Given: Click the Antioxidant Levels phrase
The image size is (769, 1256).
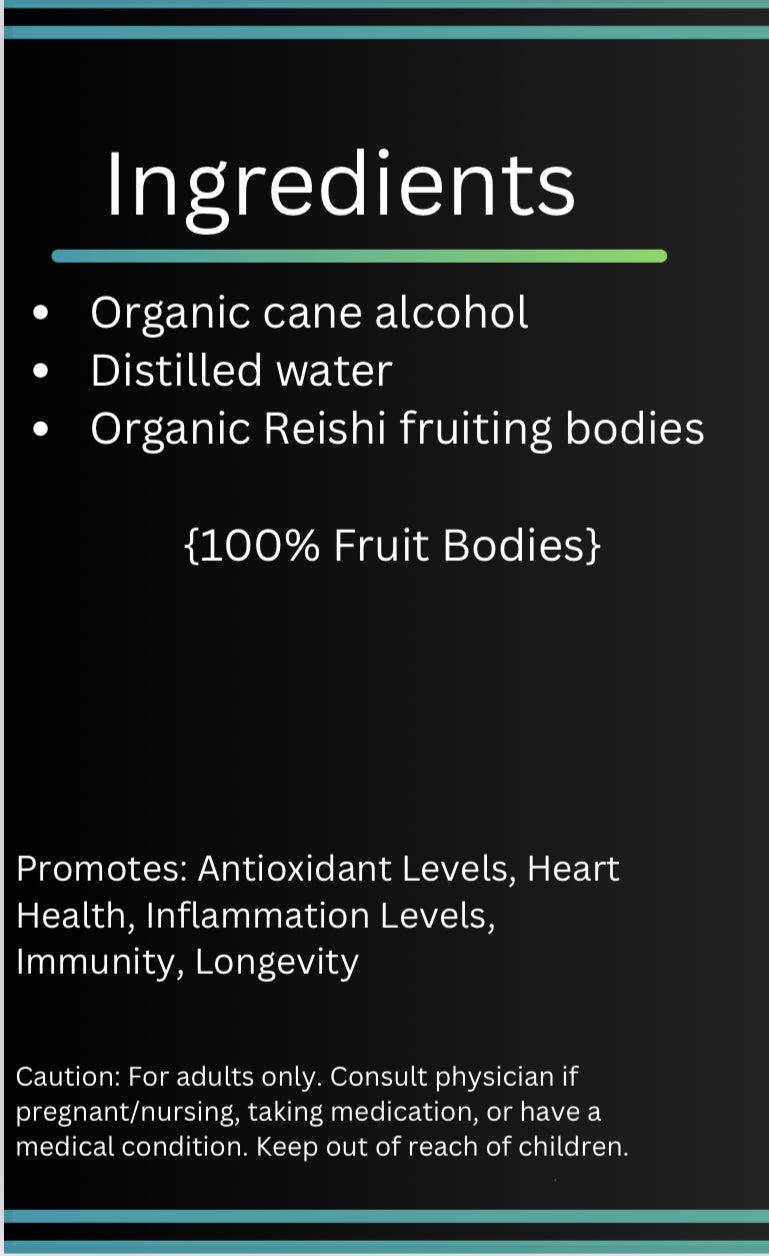Looking at the screenshot, I should 356,868.
